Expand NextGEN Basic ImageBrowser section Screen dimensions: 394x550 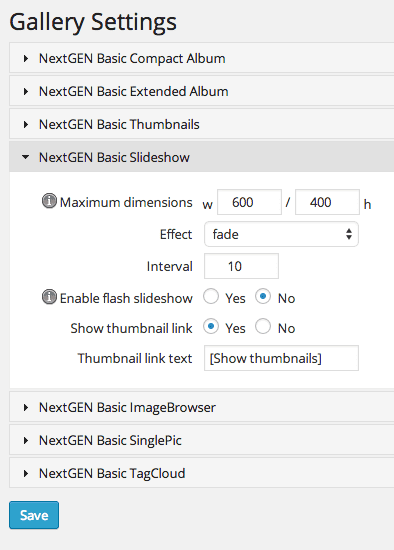(x=202, y=407)
